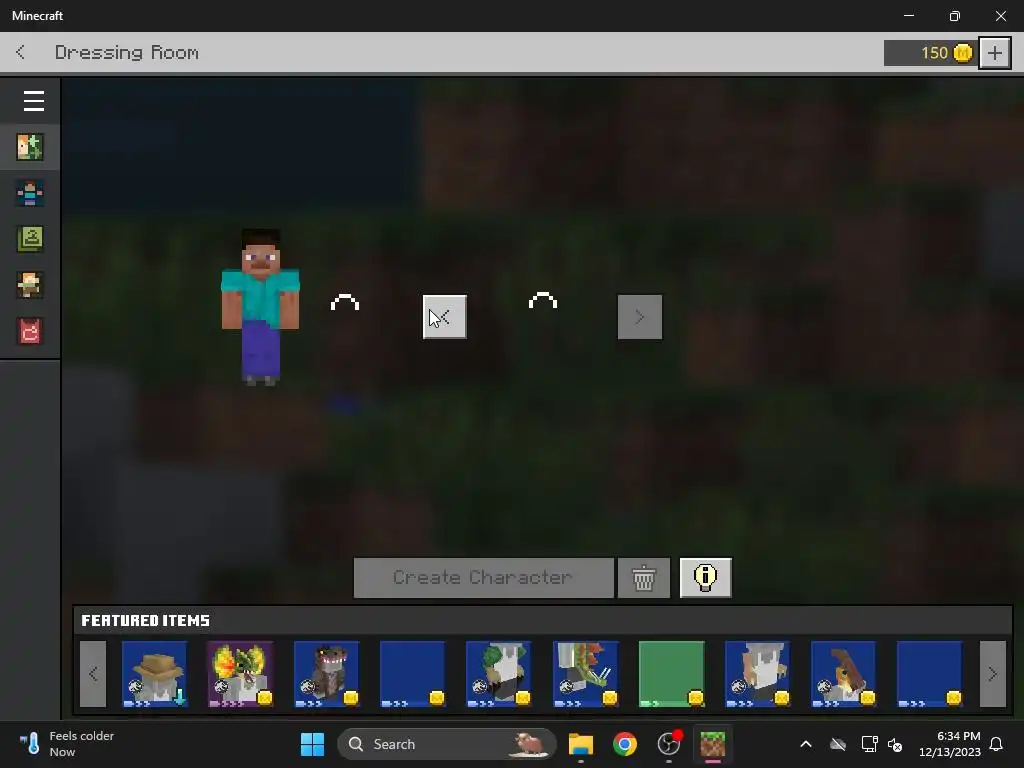
Task: Delete the character with the trash can
Action: click(x=644, y=577)
